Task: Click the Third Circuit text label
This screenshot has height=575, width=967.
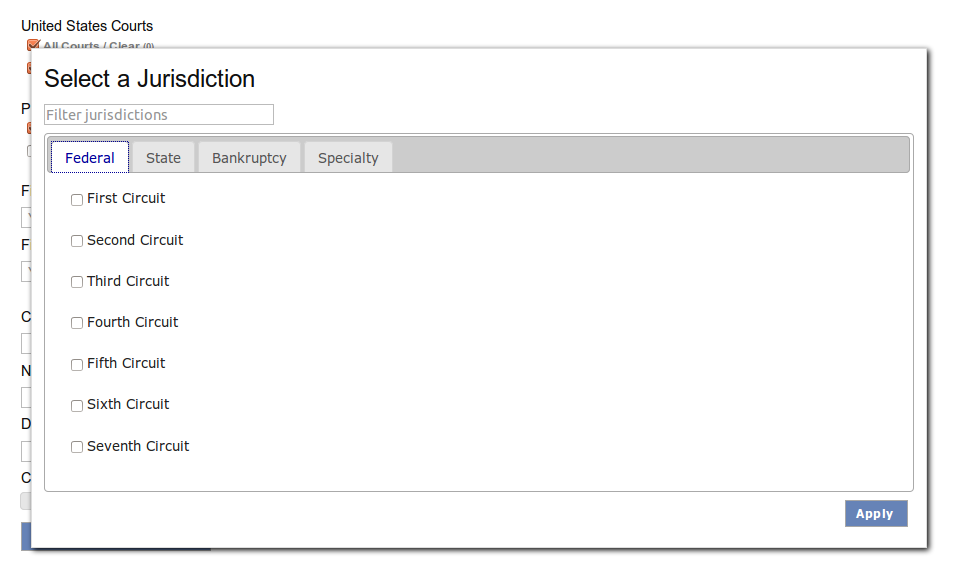Action: tap(128, 281)
